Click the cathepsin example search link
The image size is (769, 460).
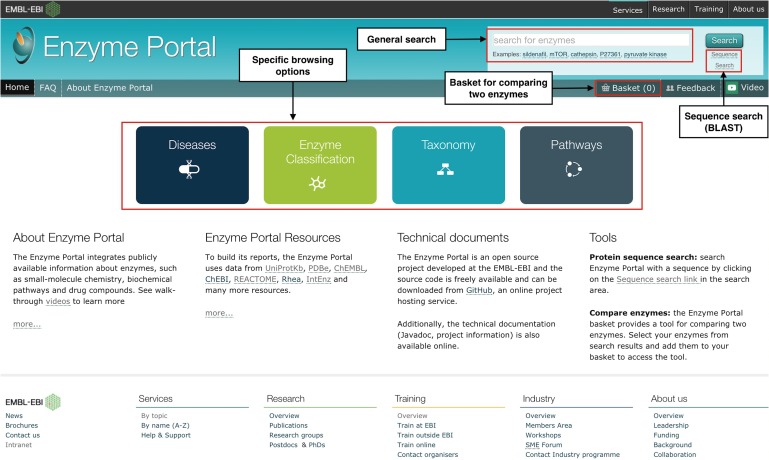tap(584, 54)
